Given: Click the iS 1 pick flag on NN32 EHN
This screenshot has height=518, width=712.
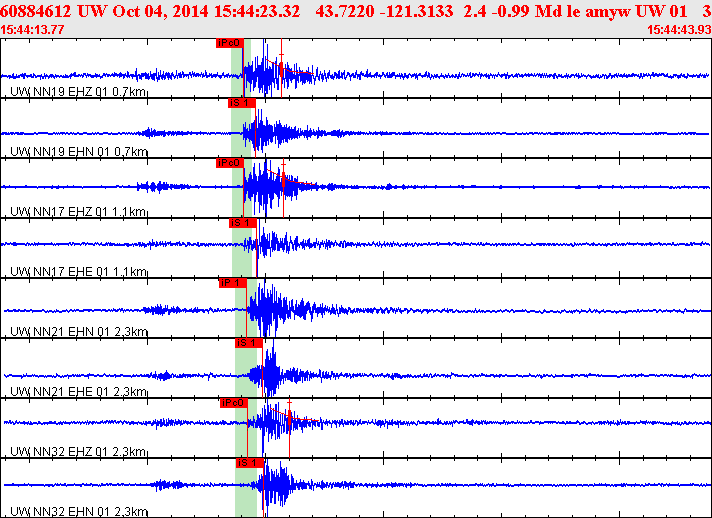Looking at the screenshot, I should pyautogui.click(x=250, y=463).
